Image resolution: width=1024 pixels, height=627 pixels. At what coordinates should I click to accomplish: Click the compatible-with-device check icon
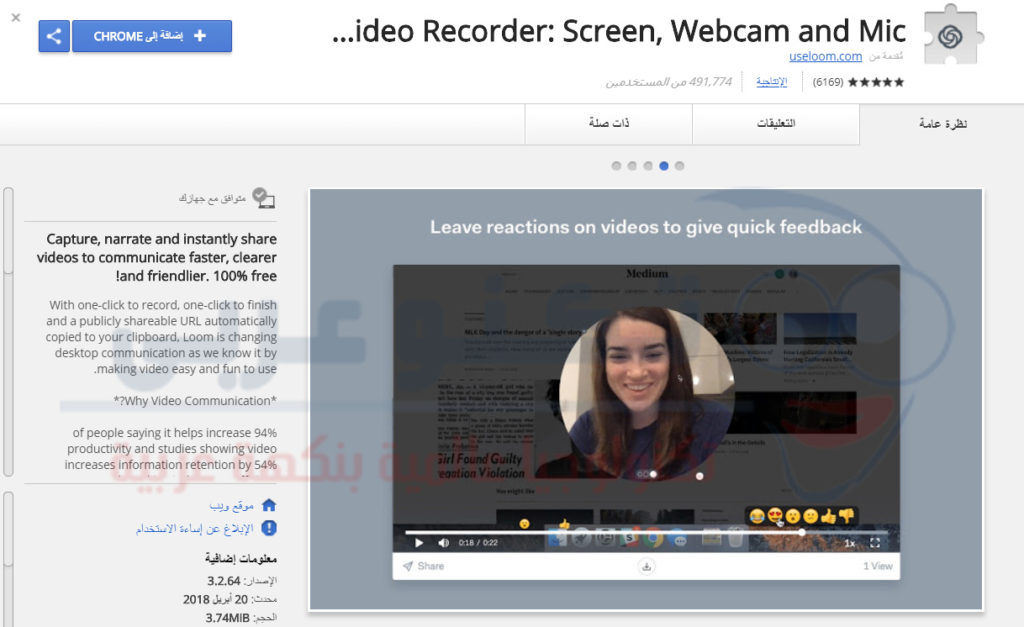(x=263, y=197)
